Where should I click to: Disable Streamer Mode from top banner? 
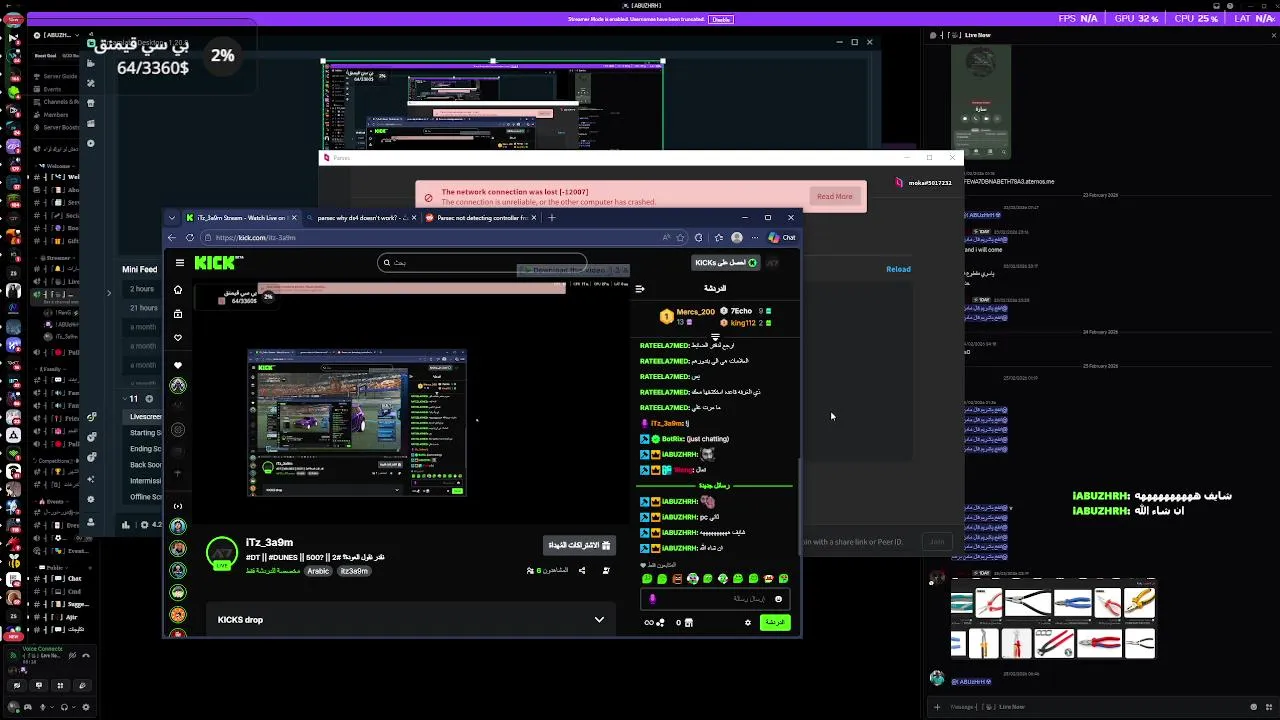(x=720, y=19)
